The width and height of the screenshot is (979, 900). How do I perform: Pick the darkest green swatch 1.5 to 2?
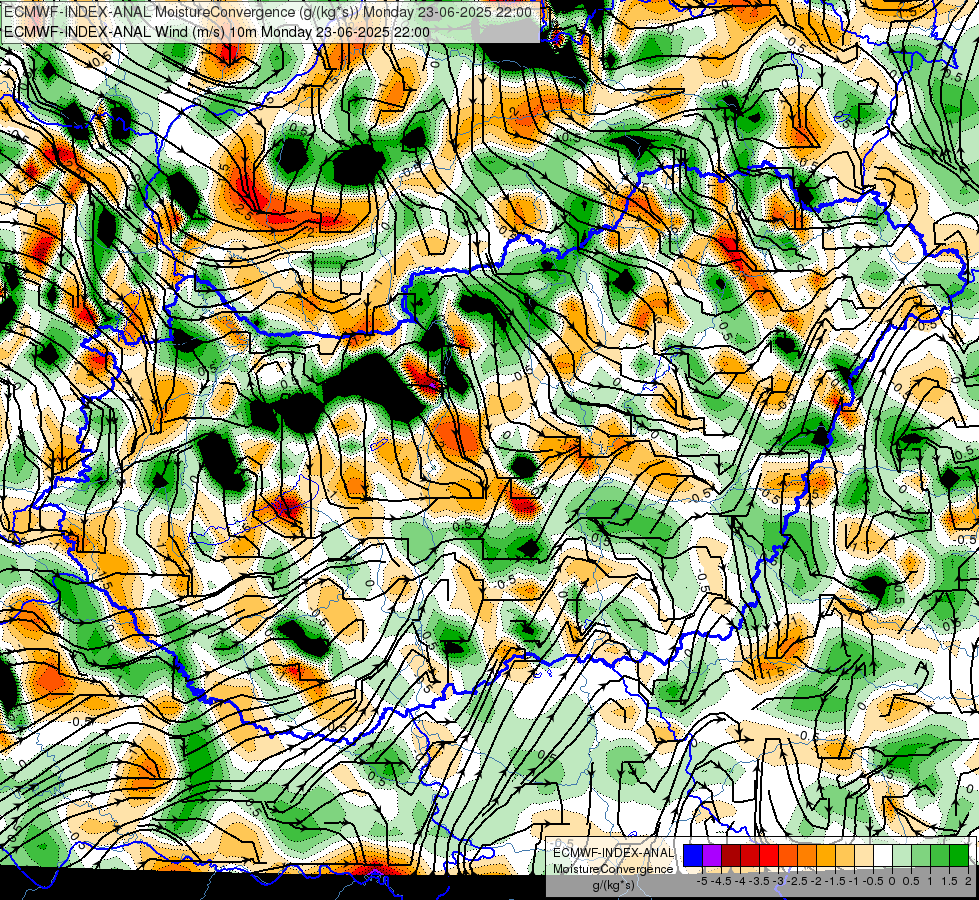tap(959, 855)
